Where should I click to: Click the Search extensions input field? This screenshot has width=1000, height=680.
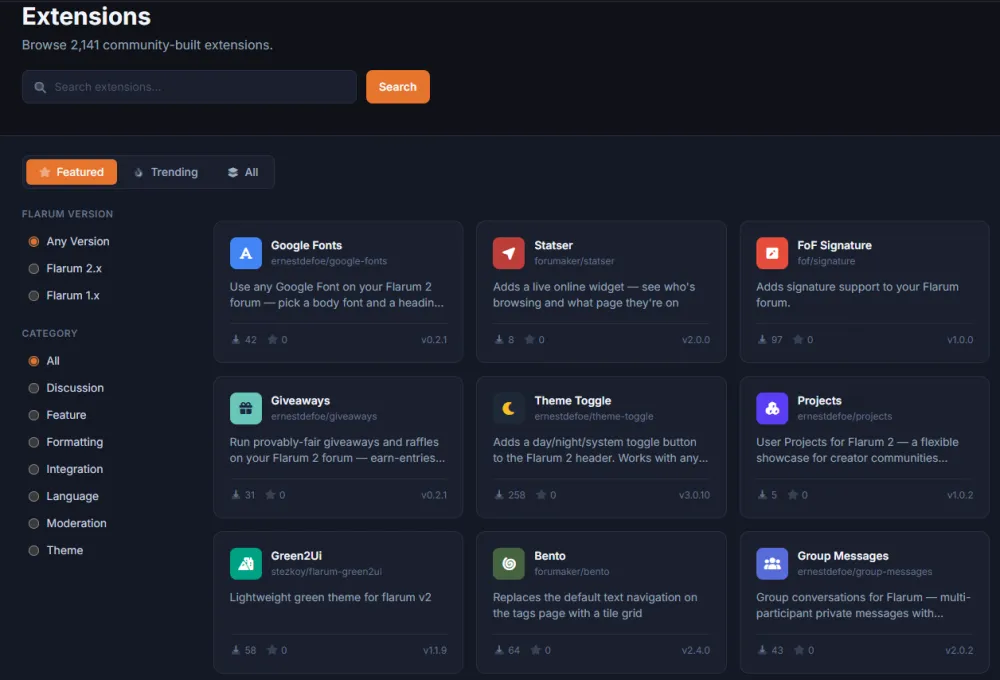[x=189, y=87]
